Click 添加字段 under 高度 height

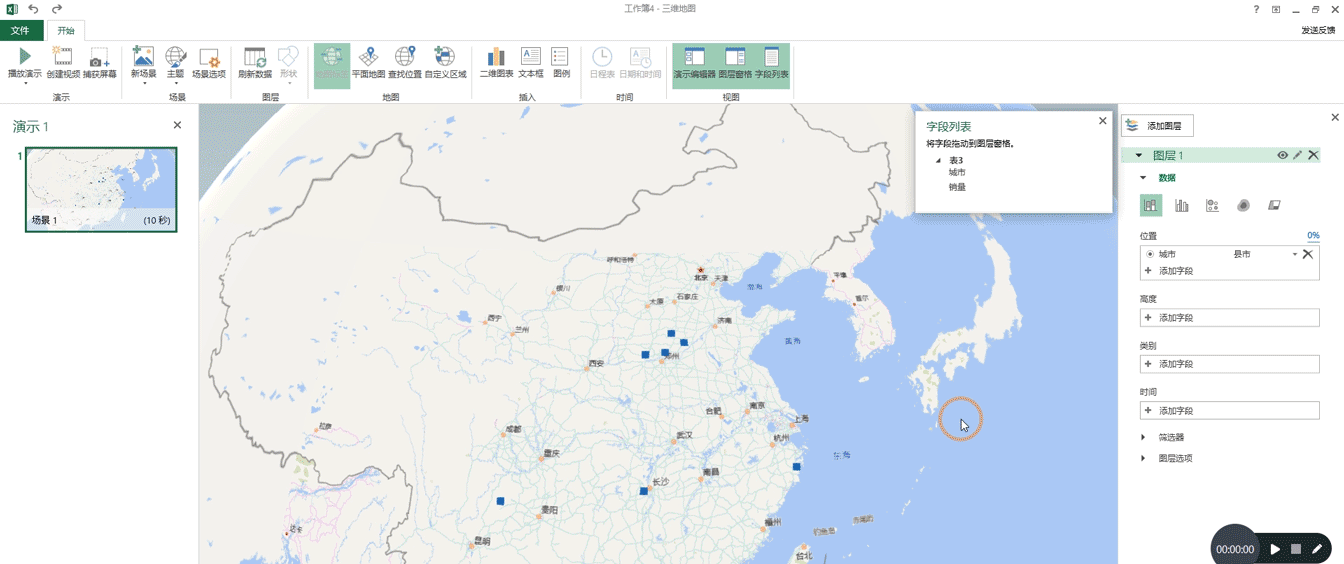pos(1230,318)
